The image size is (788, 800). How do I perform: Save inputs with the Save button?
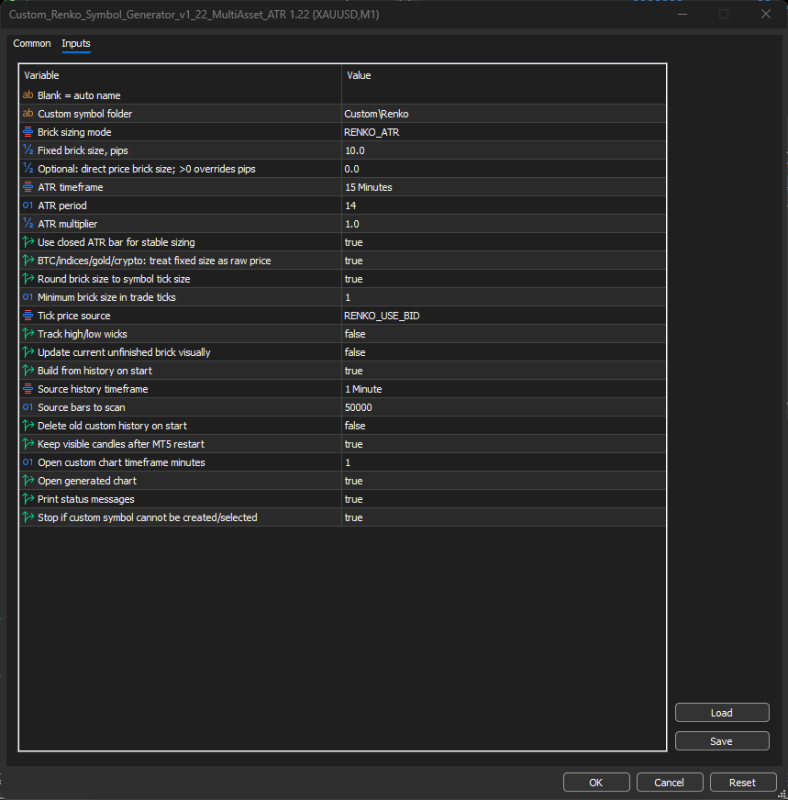(x=722, y=741)
